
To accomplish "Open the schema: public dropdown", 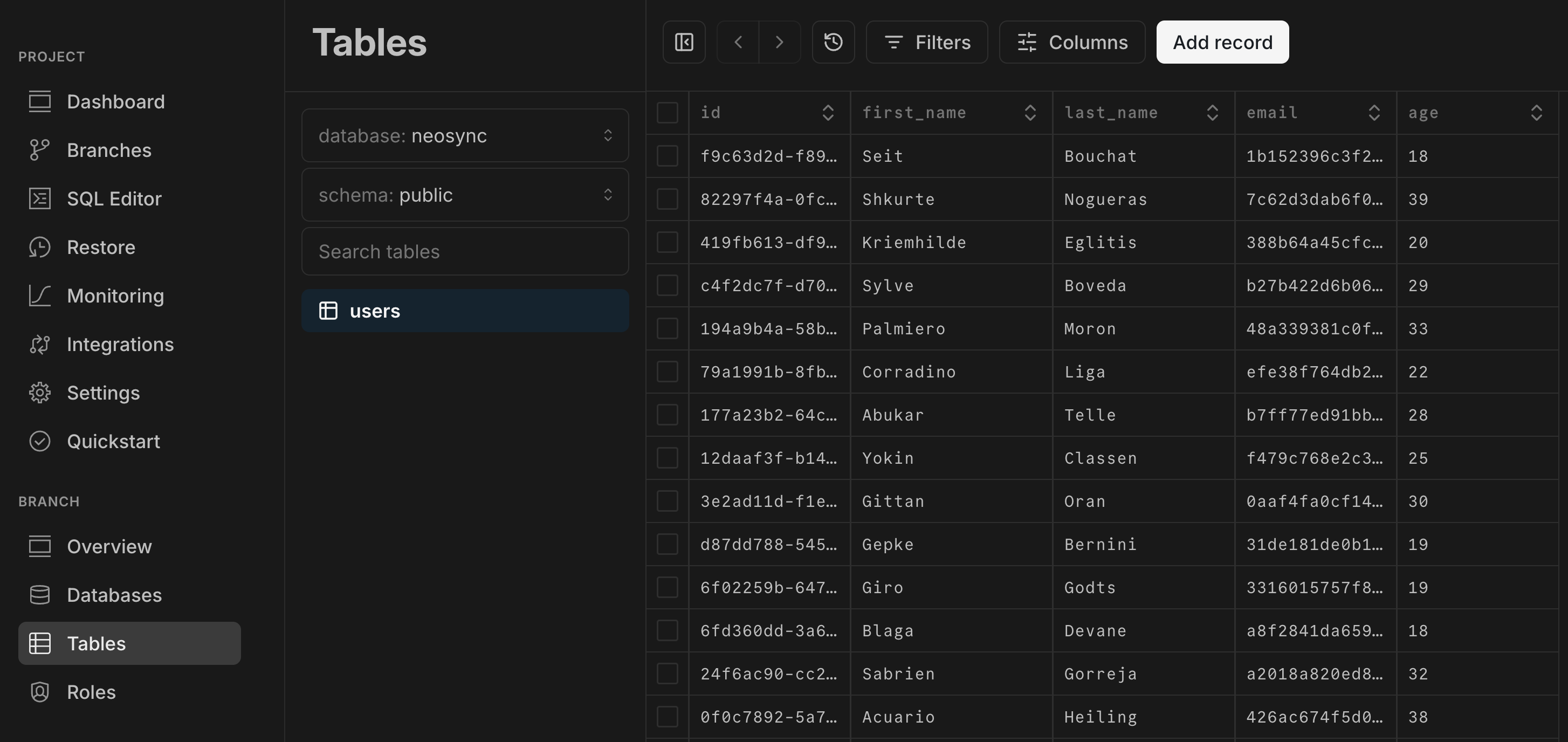I will click(x=464, y=195).
